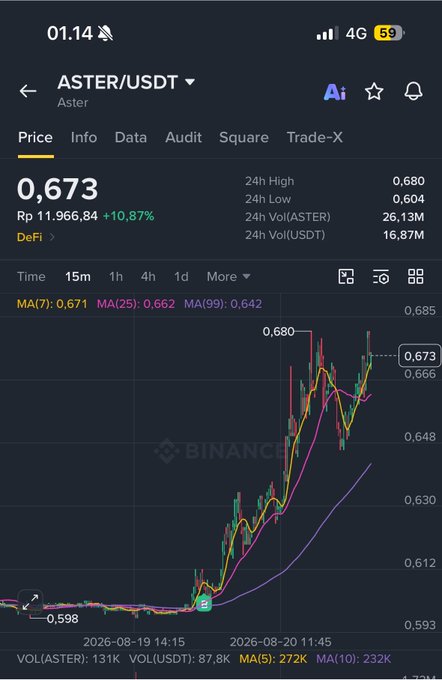Screen dimensions: 442x680
Task: Tap the 24h High value 0,680
Action: tap(409, 181)
